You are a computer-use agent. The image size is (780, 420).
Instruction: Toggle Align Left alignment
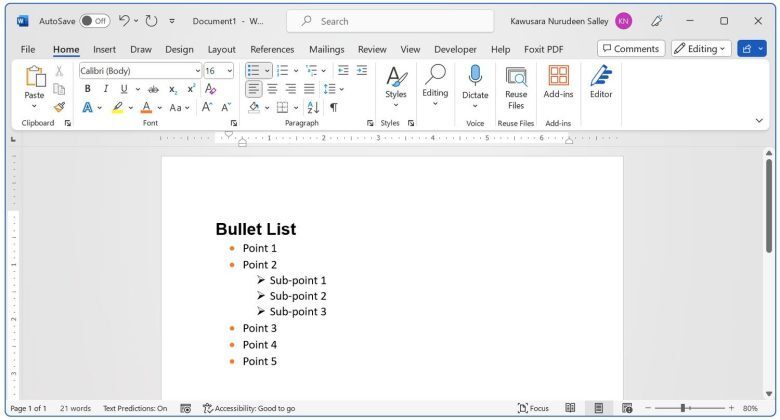254,89
